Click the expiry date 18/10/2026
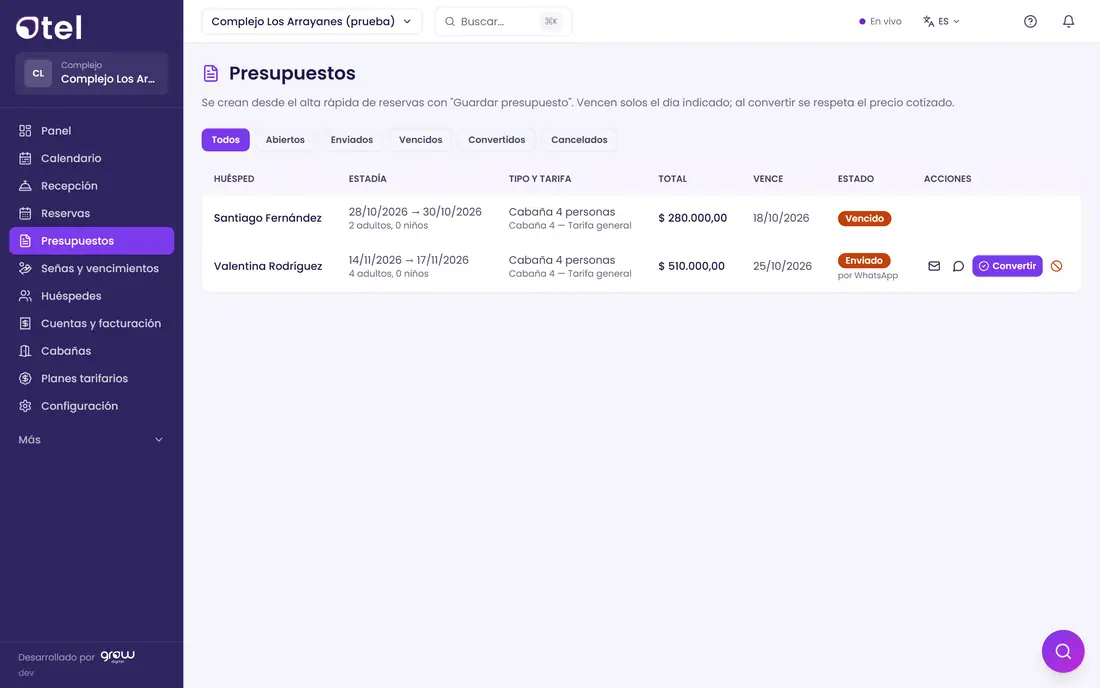The width and height of the screenshot is (1100, 688). tap(781, 218)
